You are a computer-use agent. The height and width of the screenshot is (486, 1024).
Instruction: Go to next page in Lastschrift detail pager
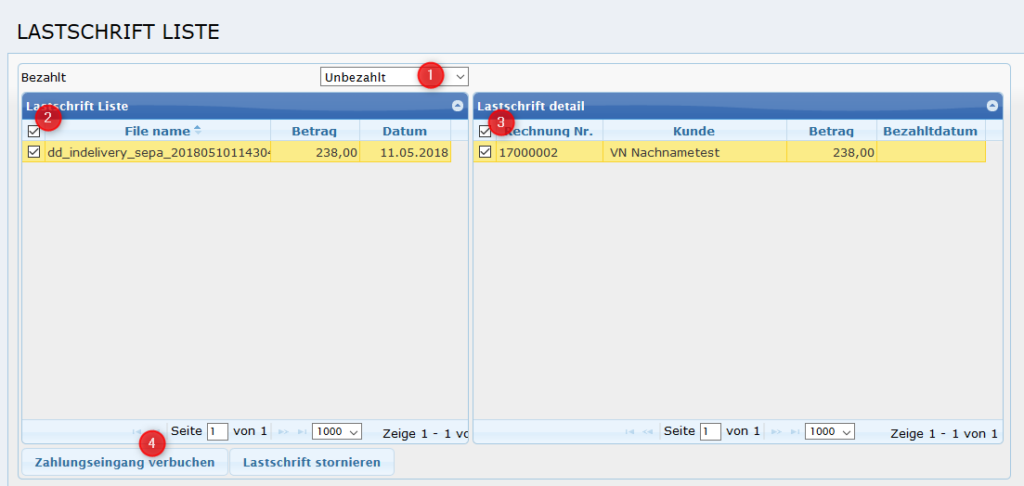776,432
